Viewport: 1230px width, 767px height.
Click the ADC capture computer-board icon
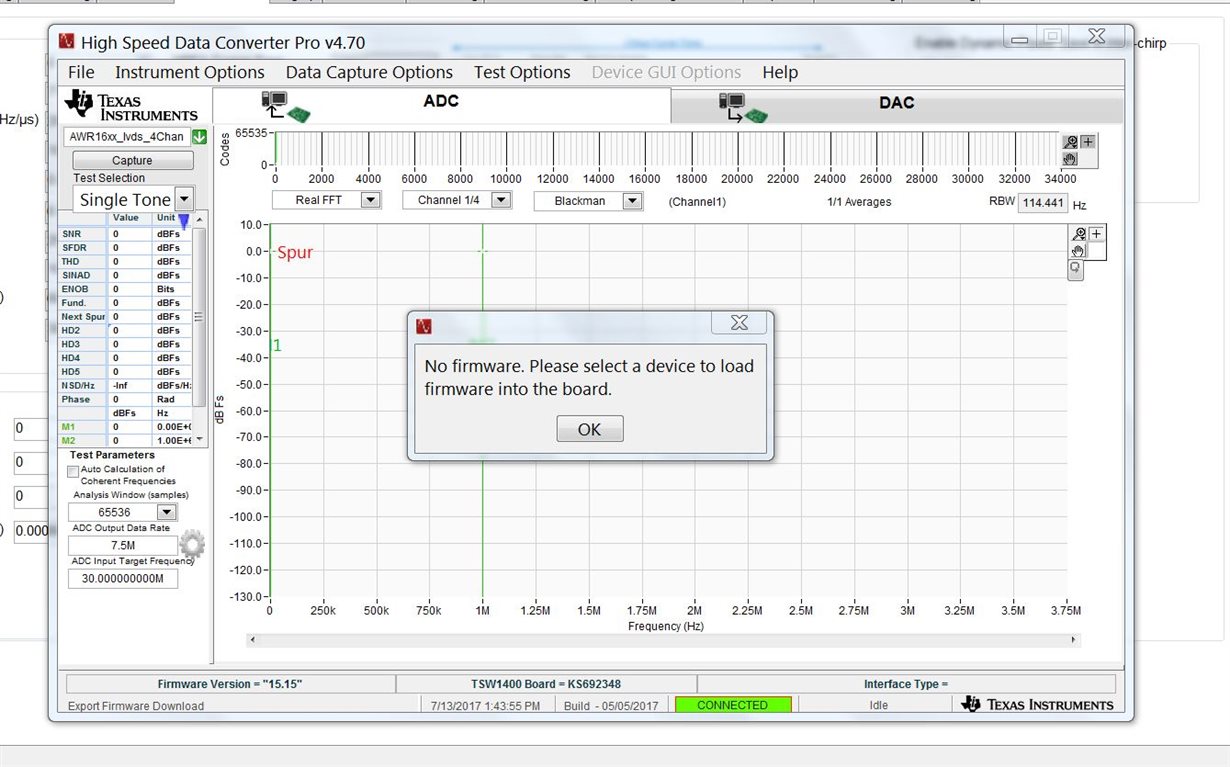pyautogui.click(x=285, y=106)
